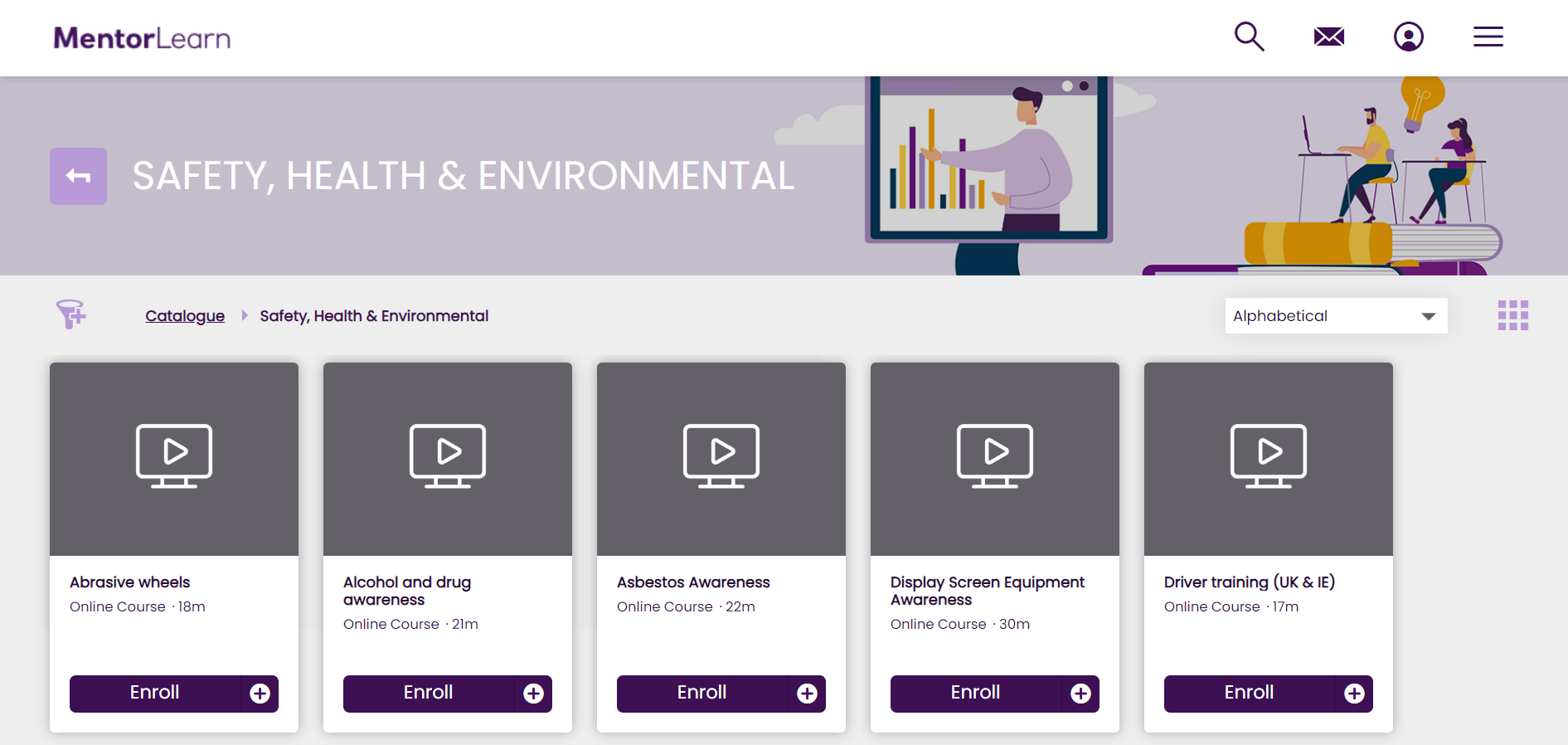Image resolution: width=1568 pixels, height=745 pixels.
Task: Select Safety, Health & Environmental breadcrumb
Action: point(374,316)
